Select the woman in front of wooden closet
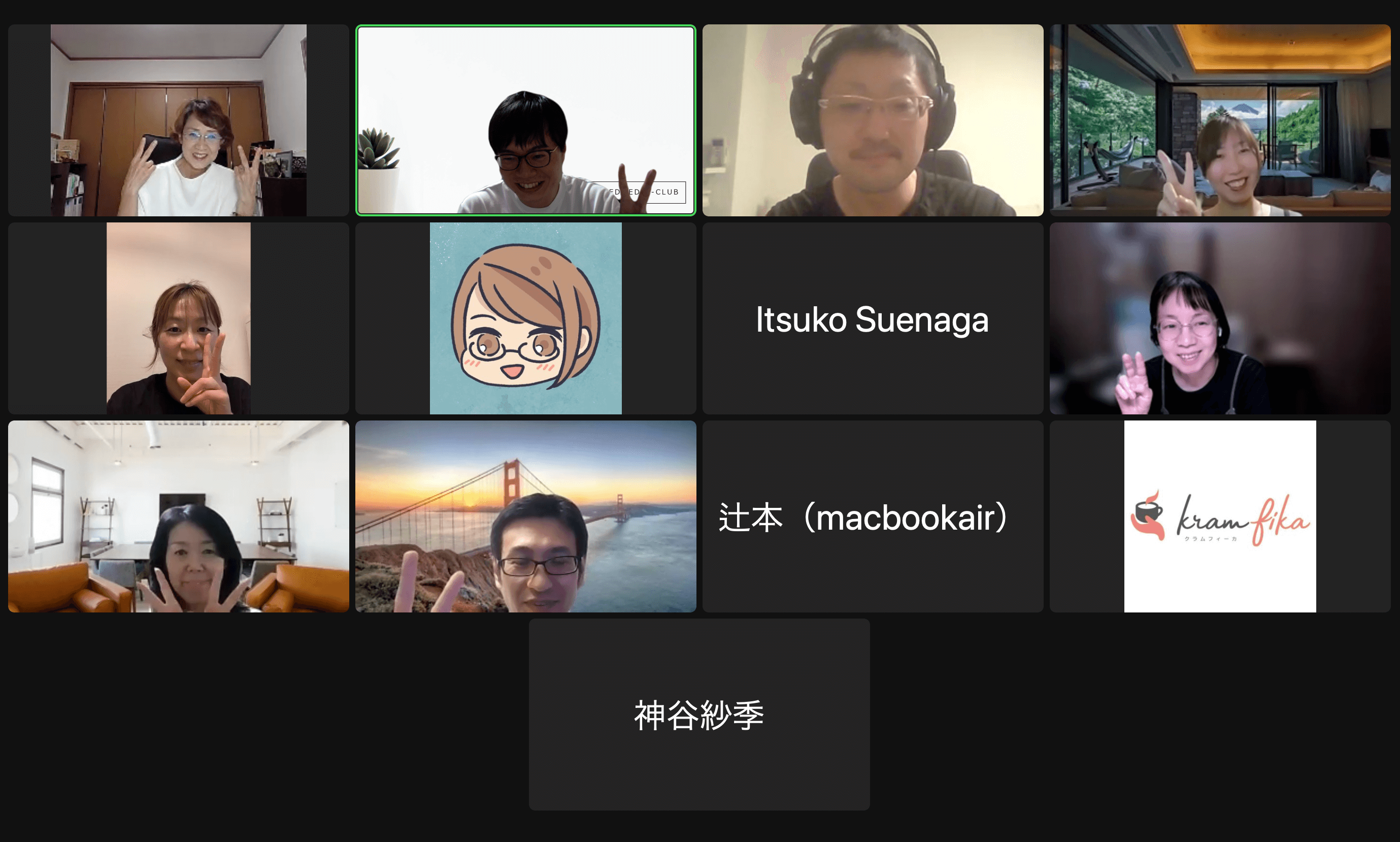 pyautogui.click(x=179, y=120)
